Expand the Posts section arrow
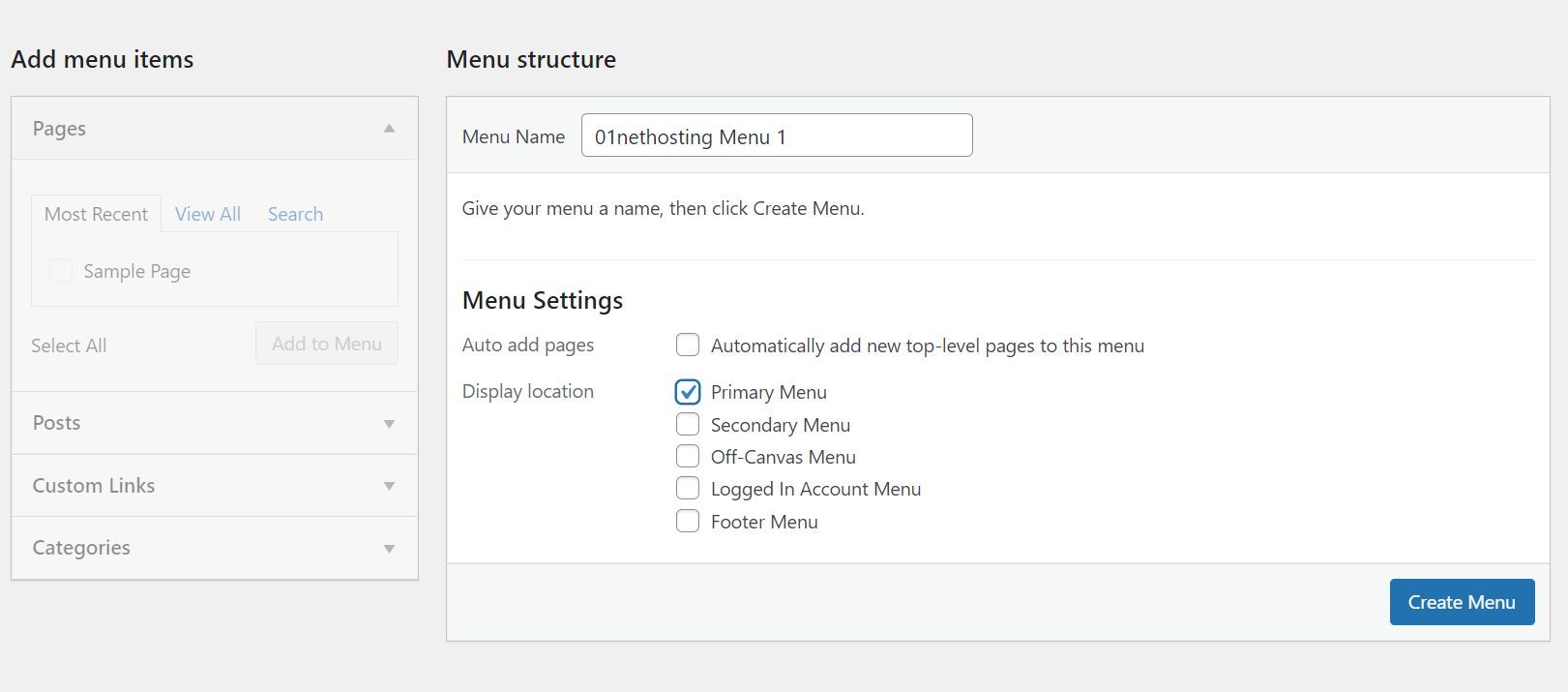1568x692 pixels. [389, 424]
